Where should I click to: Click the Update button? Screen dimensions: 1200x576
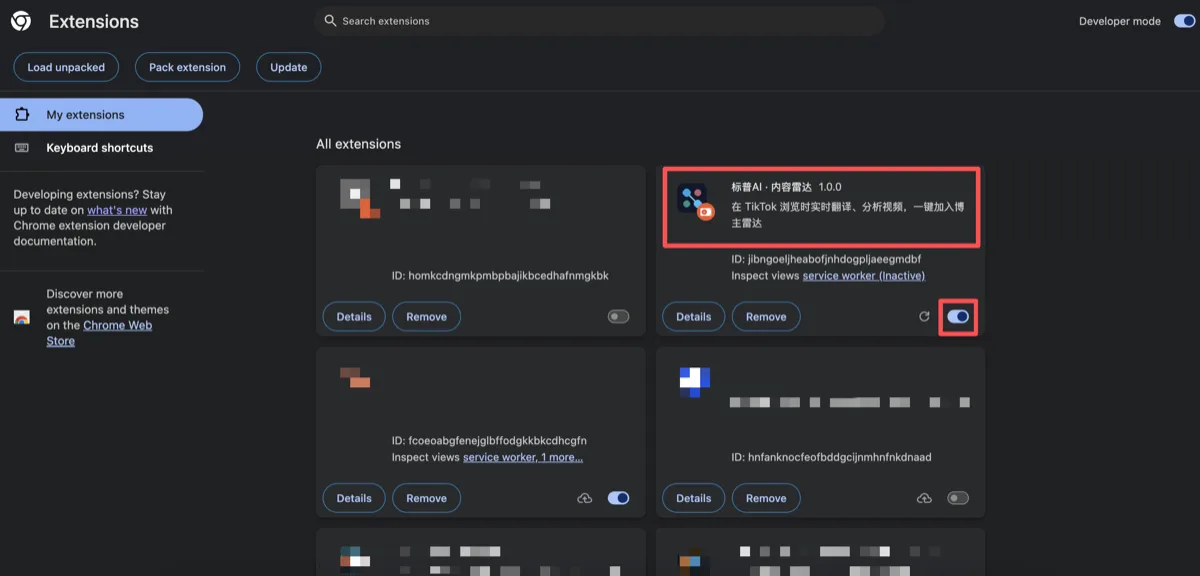point(289,67)
